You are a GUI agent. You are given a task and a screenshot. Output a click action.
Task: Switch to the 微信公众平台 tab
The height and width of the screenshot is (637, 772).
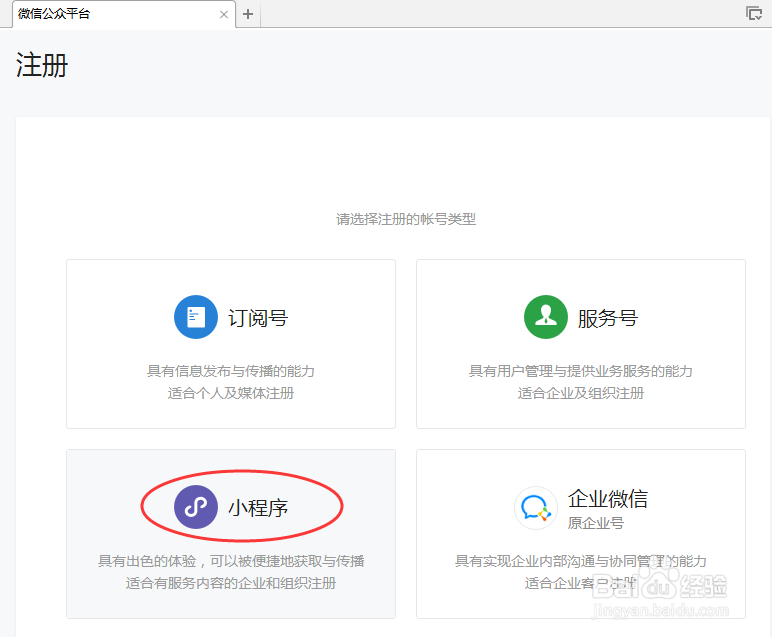[x=123, y=14]
